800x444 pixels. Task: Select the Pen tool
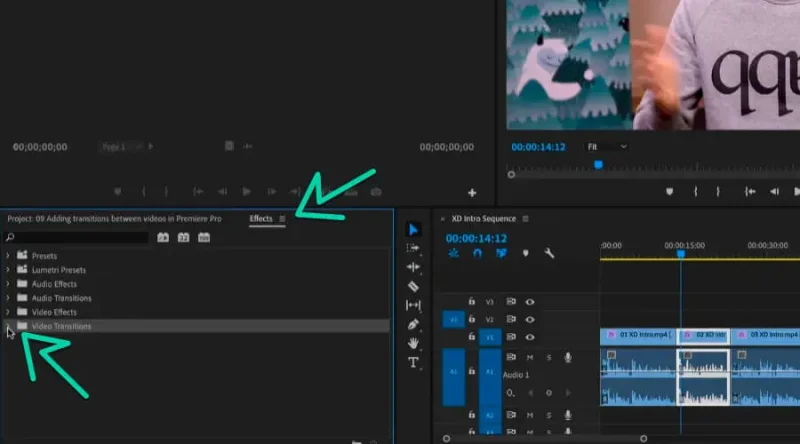point(413,324)
